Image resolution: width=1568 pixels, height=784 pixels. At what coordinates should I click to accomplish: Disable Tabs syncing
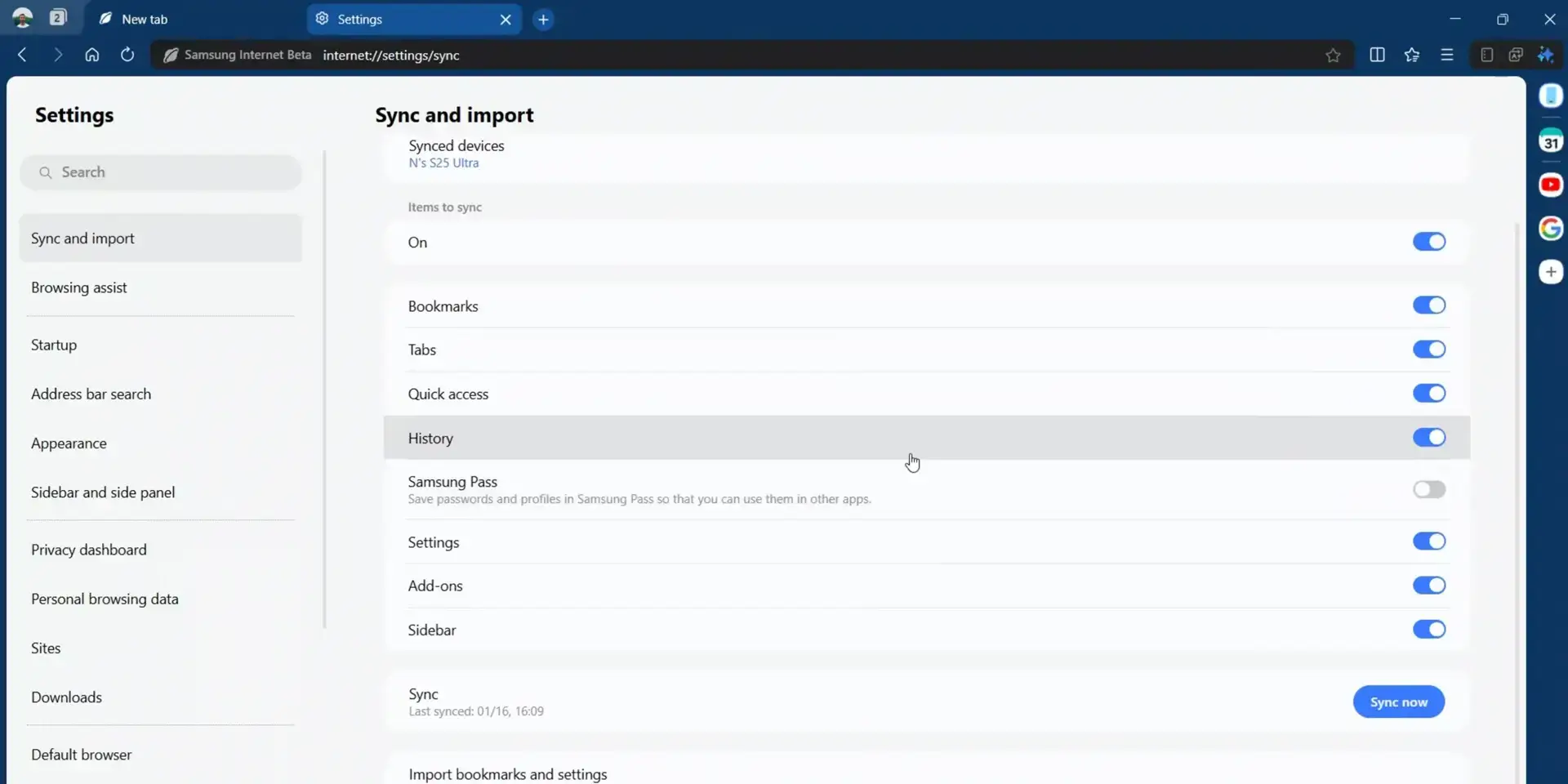tap(1429, 350)
